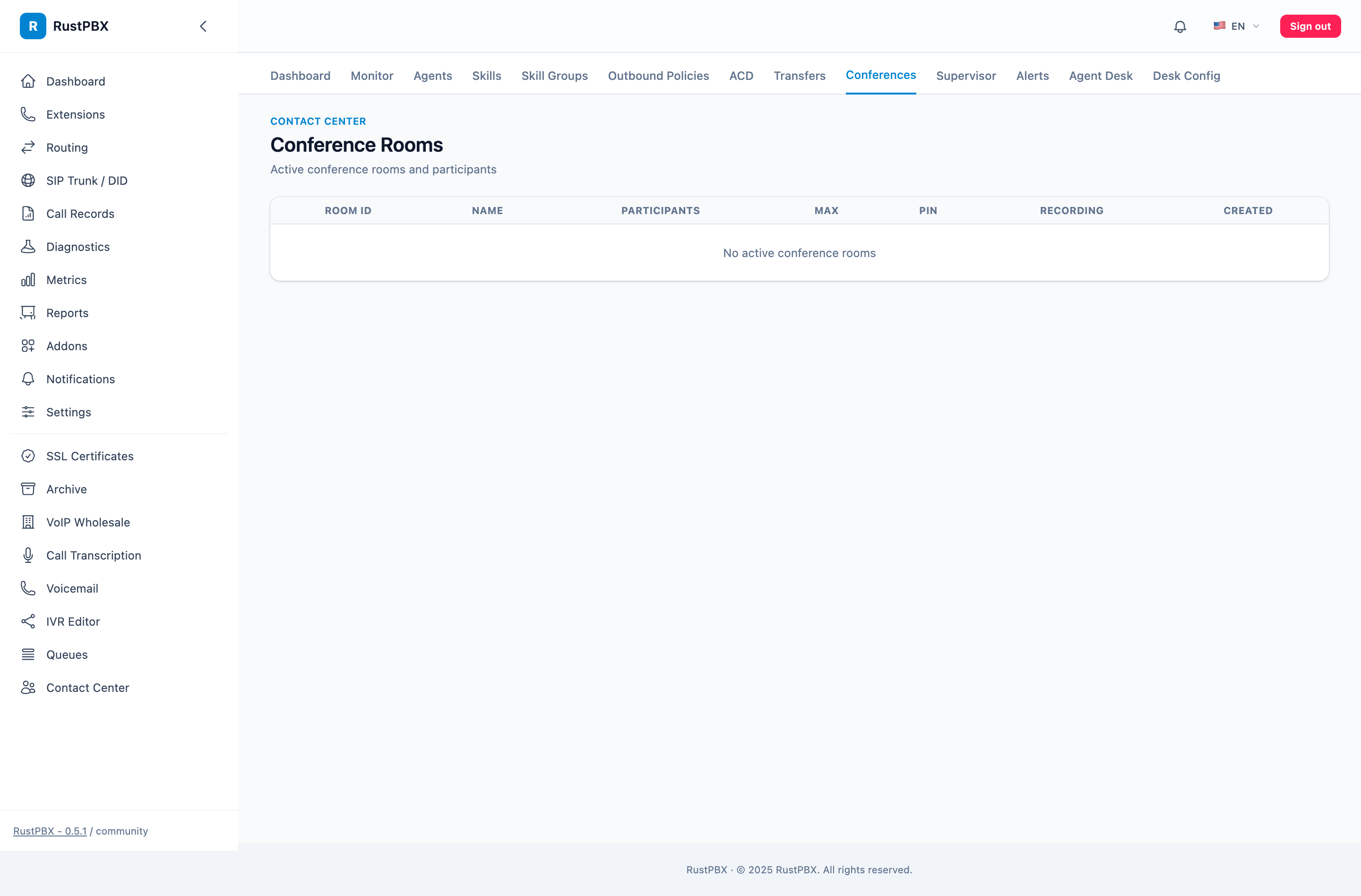The height and width of the screenshot is (896, 1361).
Task: Click the Reports presentation icon
Action: (28, 313)
